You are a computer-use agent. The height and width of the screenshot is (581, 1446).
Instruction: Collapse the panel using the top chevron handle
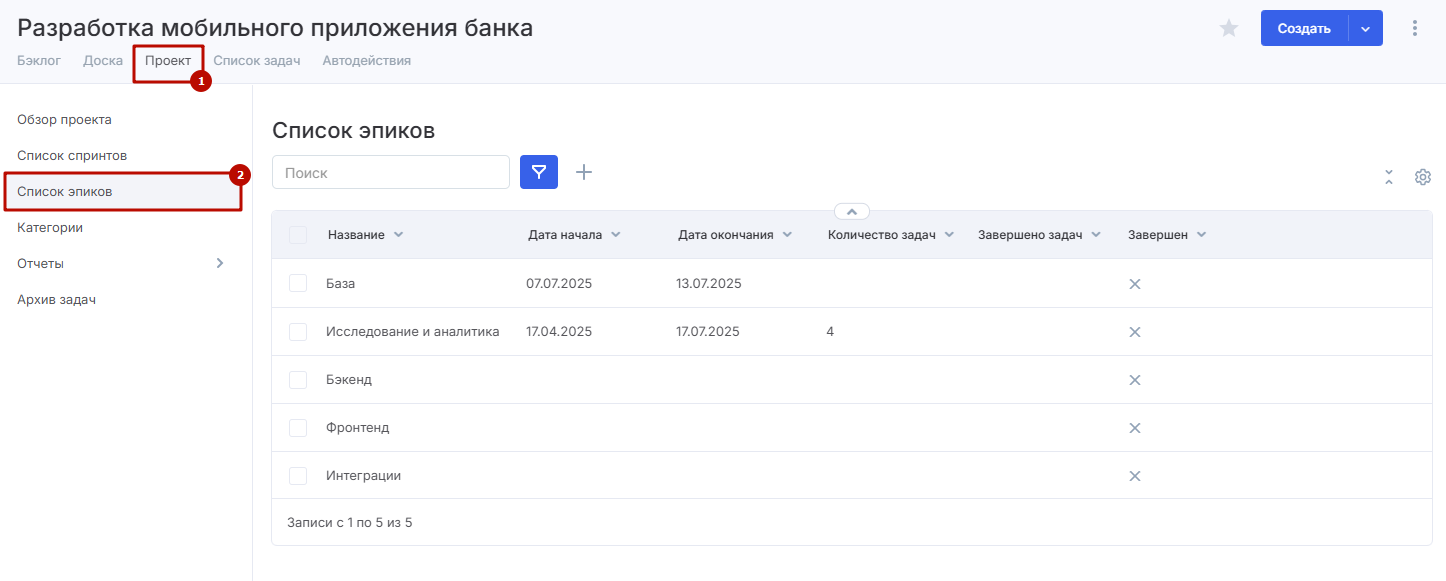tap(851, 212)
